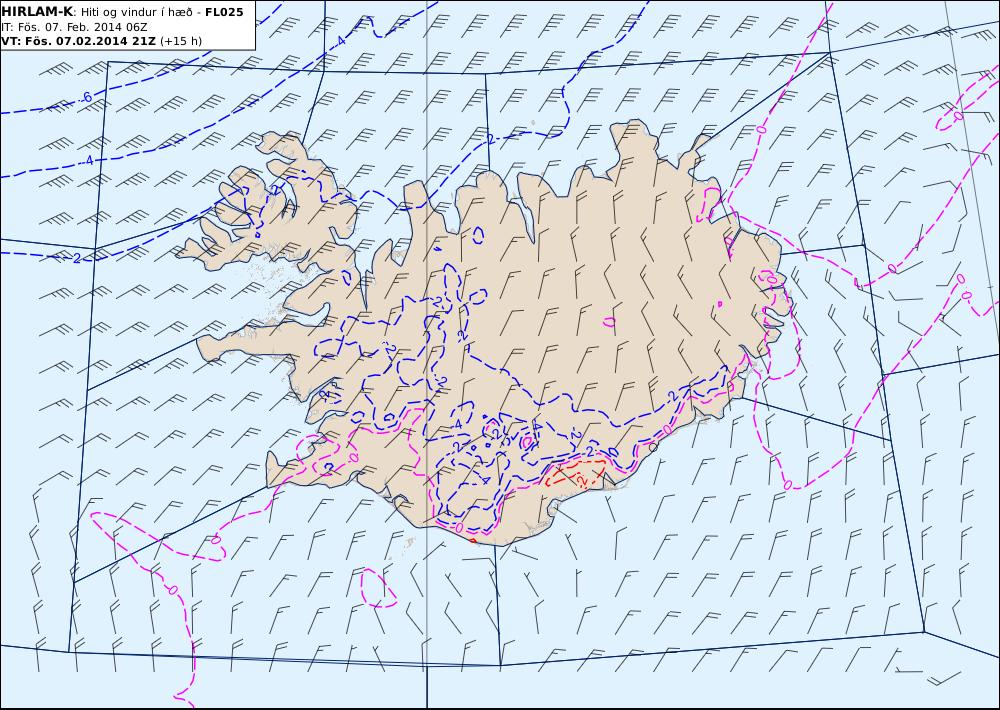The width and height of the screenshot is (1000, 710).
Task: Click the red '2' isotherm label
Action: click(x=582, y=480)
